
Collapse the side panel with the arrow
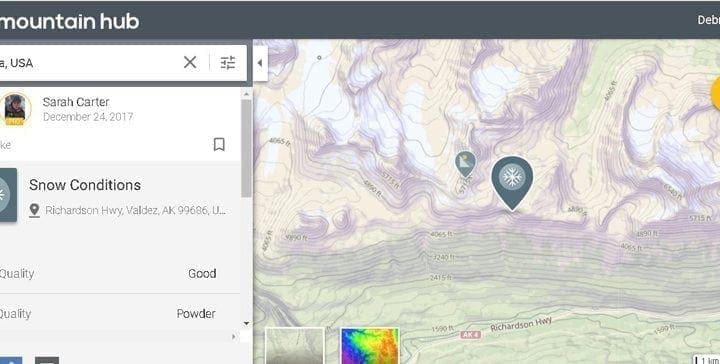point(260,63)
